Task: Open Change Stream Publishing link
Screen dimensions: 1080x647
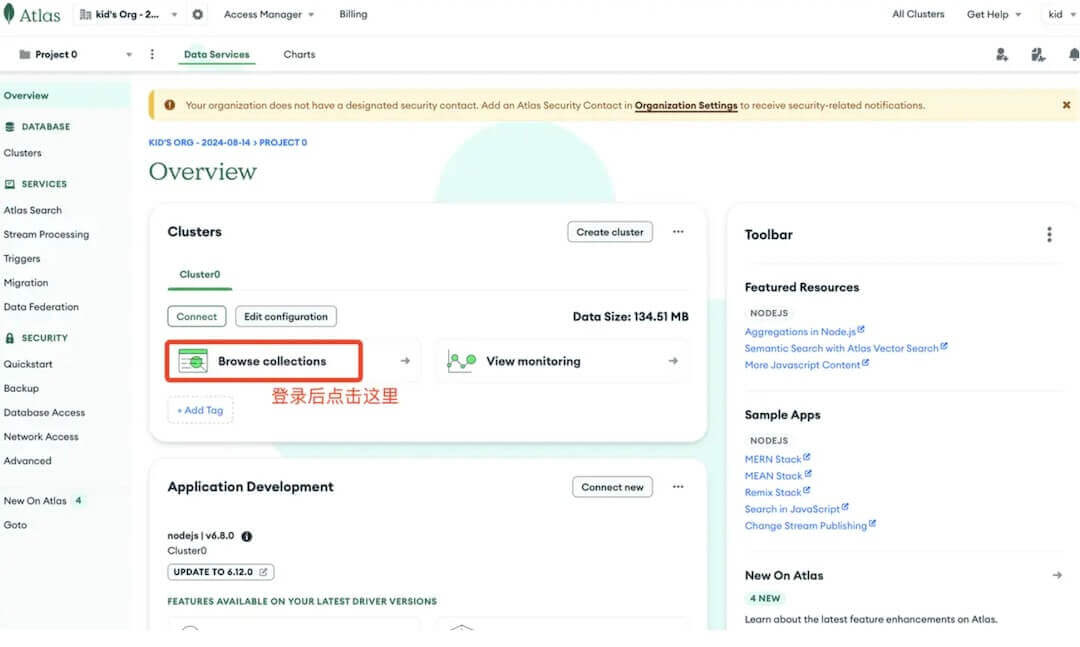Action: tap(810, 525)
